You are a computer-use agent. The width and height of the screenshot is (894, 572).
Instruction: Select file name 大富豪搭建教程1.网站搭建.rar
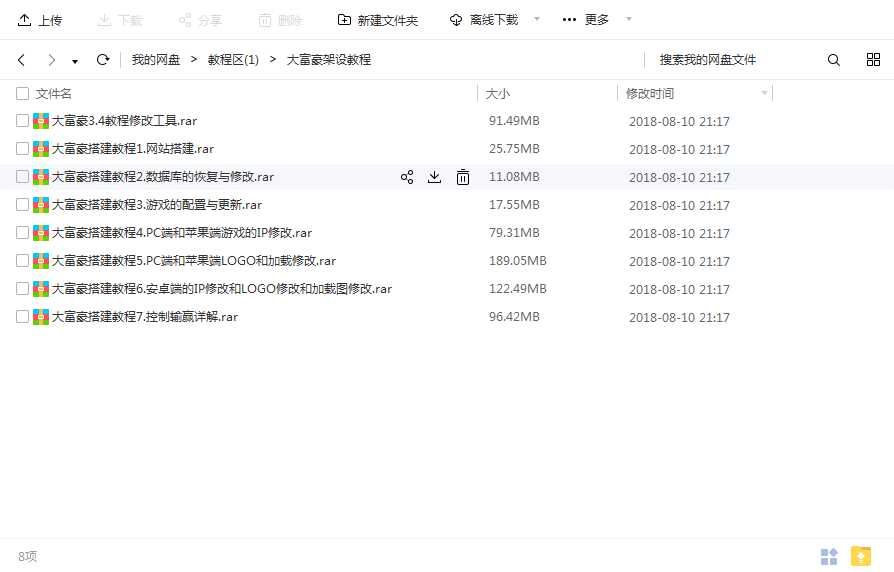click(133, 149)
